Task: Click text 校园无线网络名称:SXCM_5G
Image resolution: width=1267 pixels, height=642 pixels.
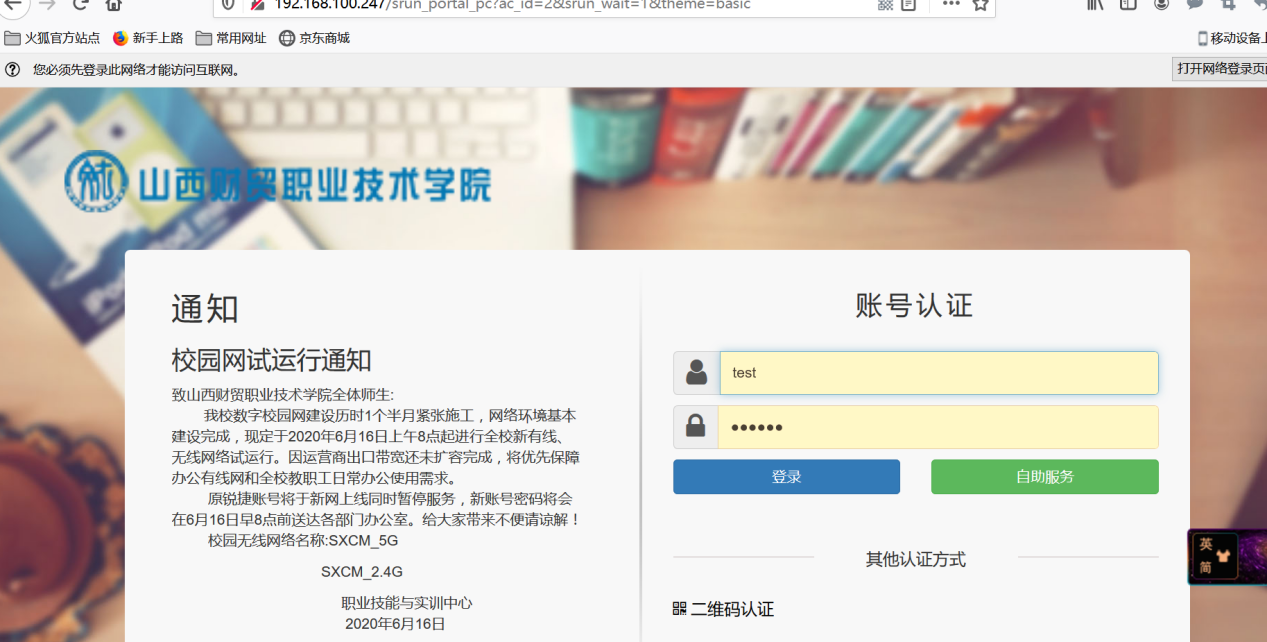Action: coord(303,541)
